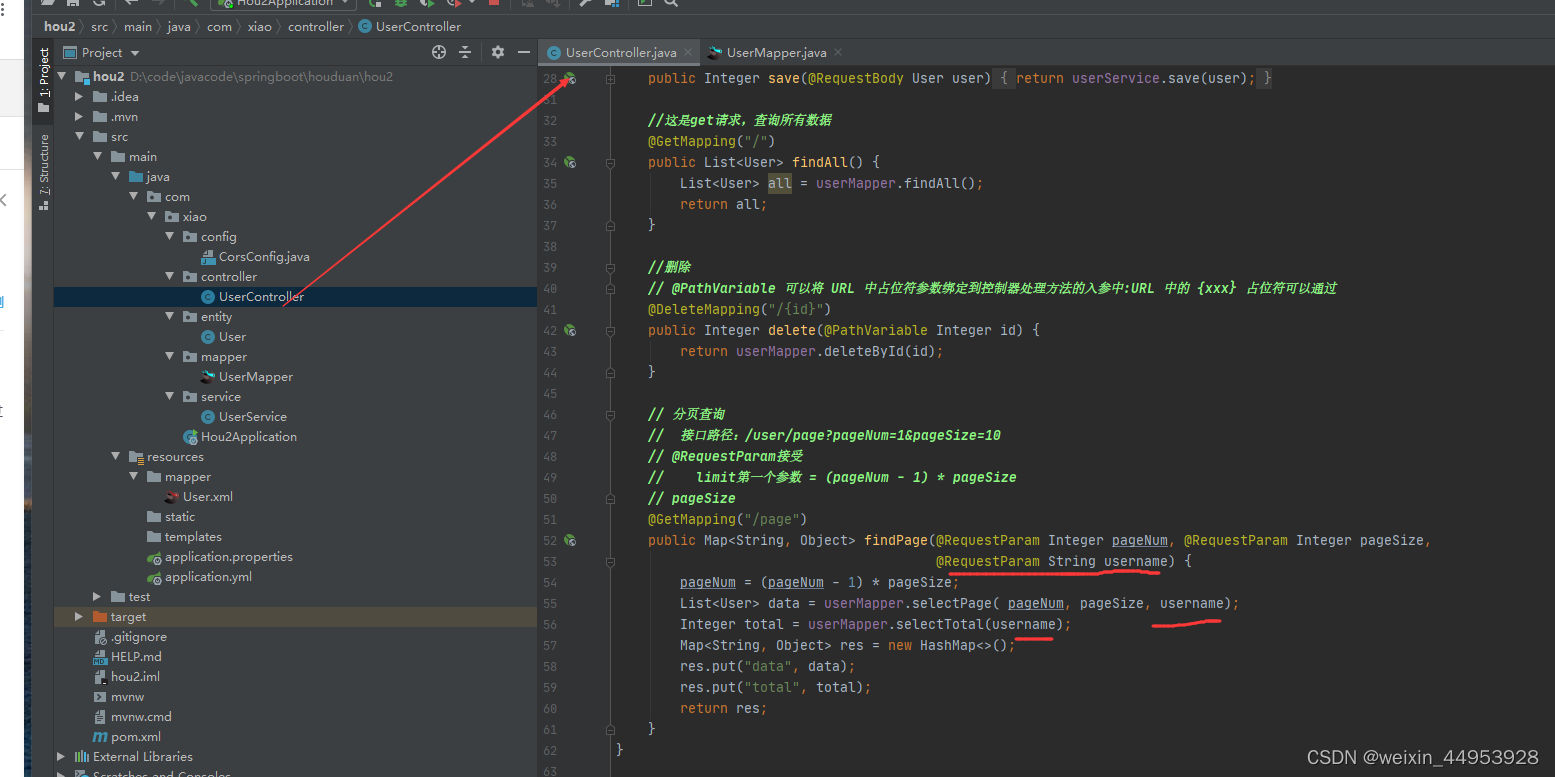The height and width of the screenshot is (777, 1555).
Task: Click src in the breadcrumb bar
Action: coord(100,27)
